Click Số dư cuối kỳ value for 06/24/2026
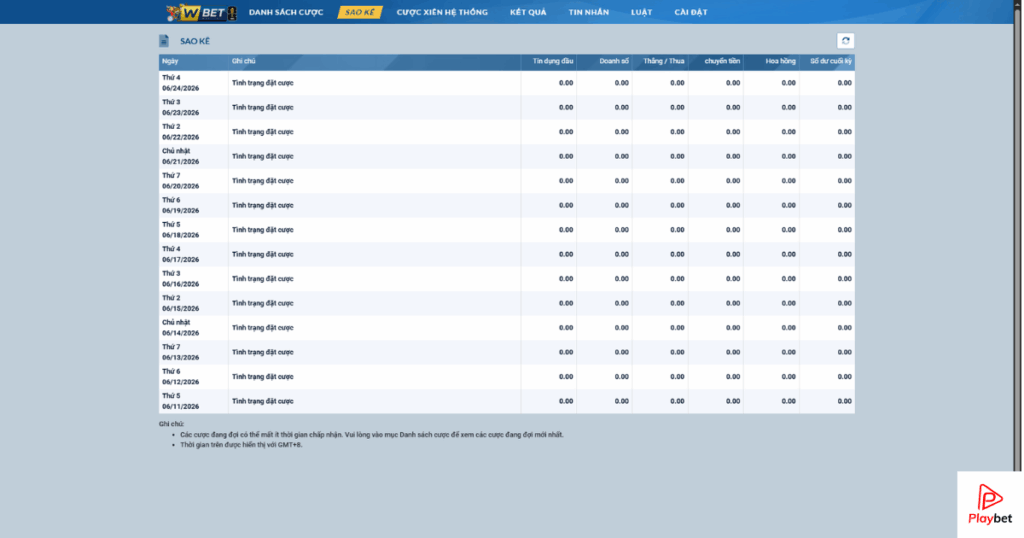Image resolution: width=1024 pixels, height=538 pixels. coord(844,83)
